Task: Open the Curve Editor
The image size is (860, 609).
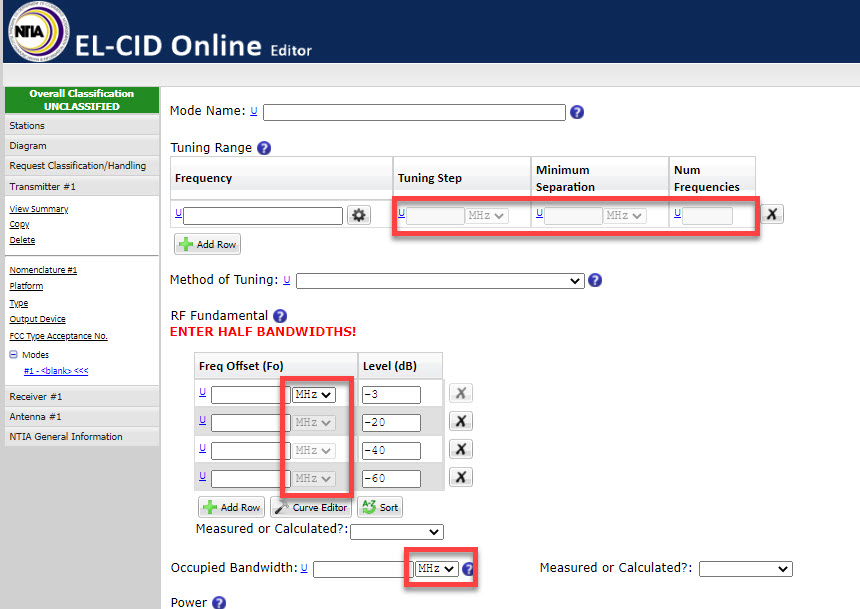Action: pos(311,507)
